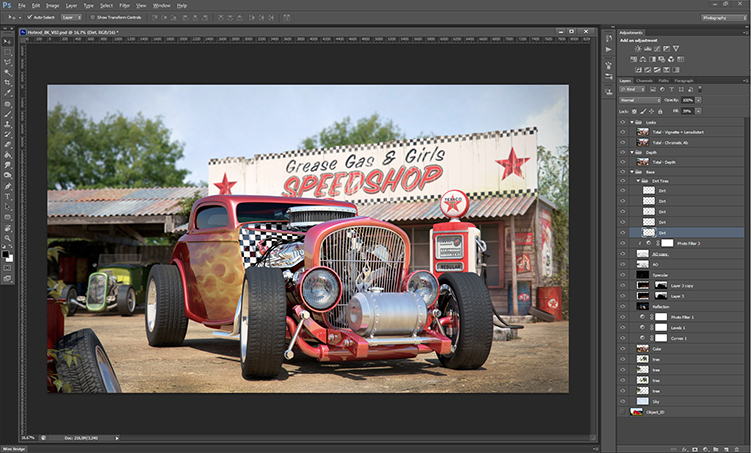Select the Layer 3 copy mask thumbnail

[660, 285]
